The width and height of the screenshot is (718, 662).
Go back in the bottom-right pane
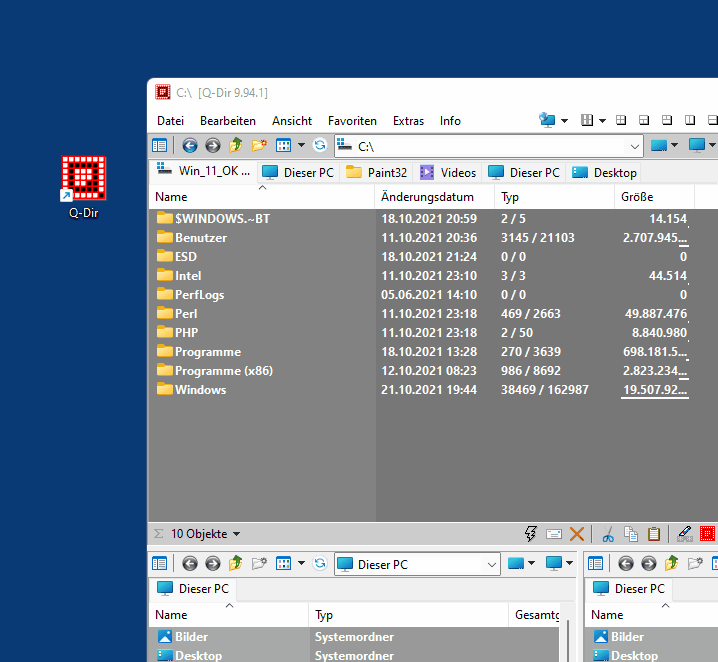point(626,564)
